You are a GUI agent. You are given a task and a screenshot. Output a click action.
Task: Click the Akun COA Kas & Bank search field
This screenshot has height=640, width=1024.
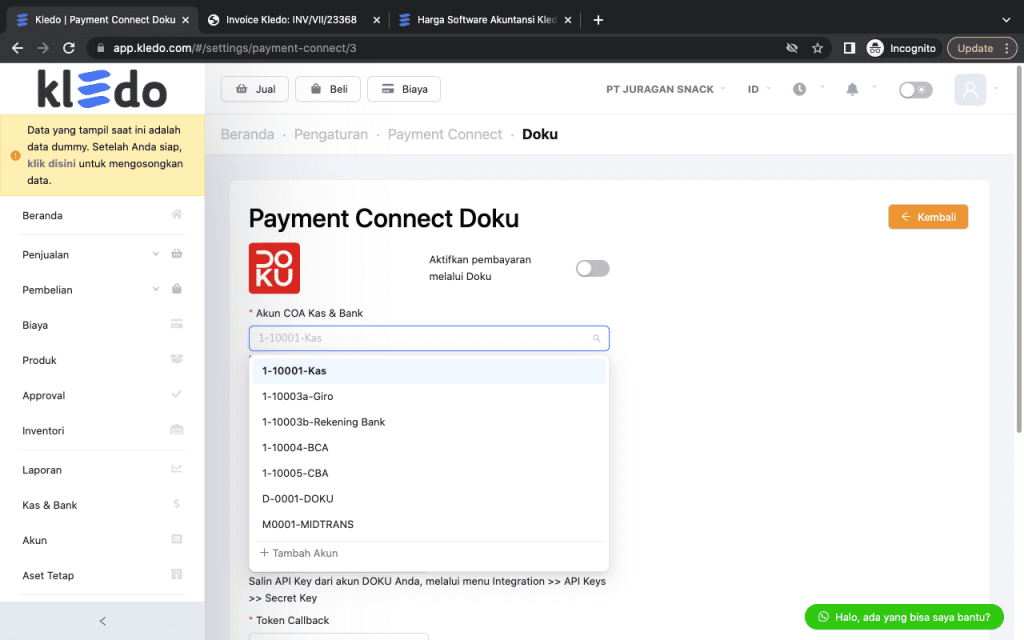tap(429, 338)
